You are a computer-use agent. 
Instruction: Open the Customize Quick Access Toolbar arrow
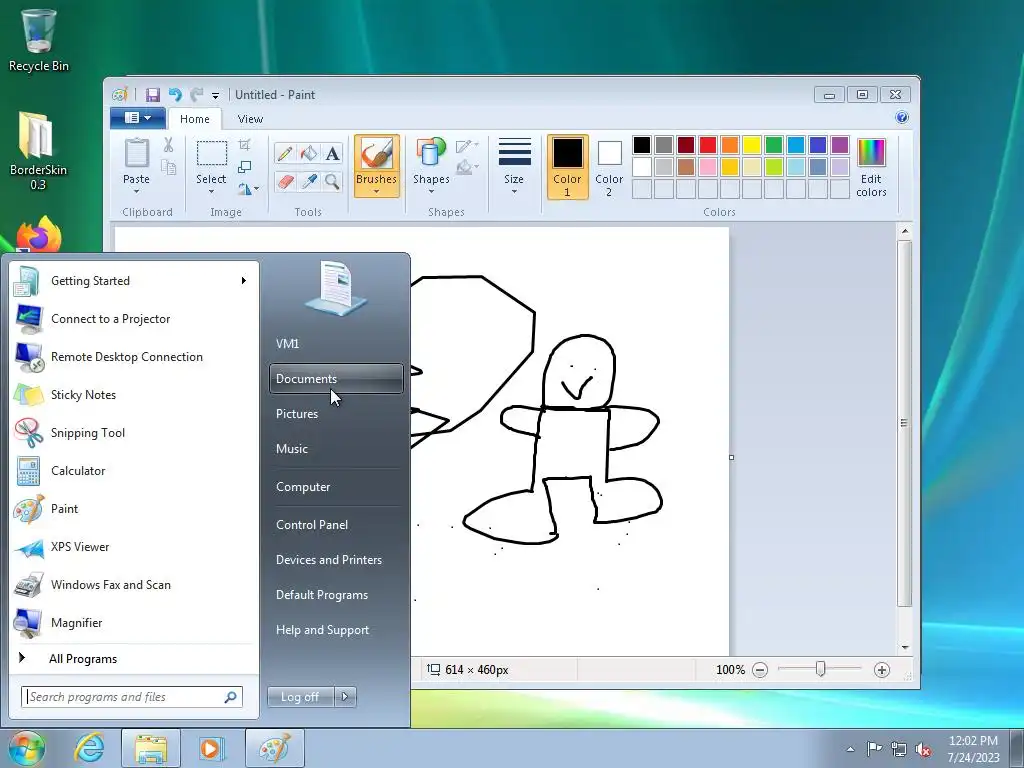215,95
